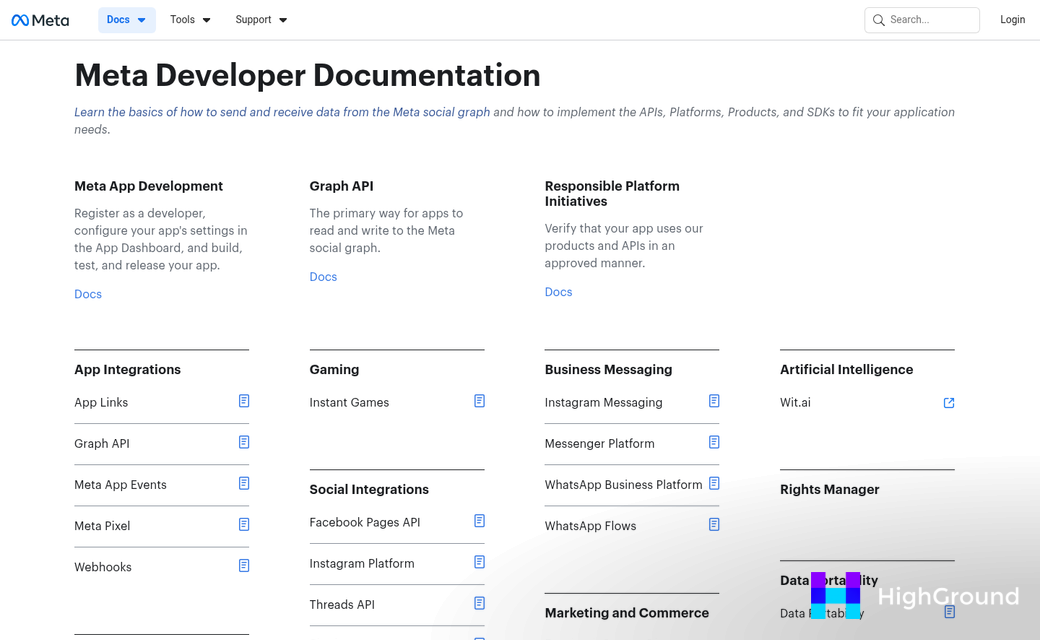Open the Tools dropdown menu
Viewport: 1040px width, 640px height.
tap(190, 20)
